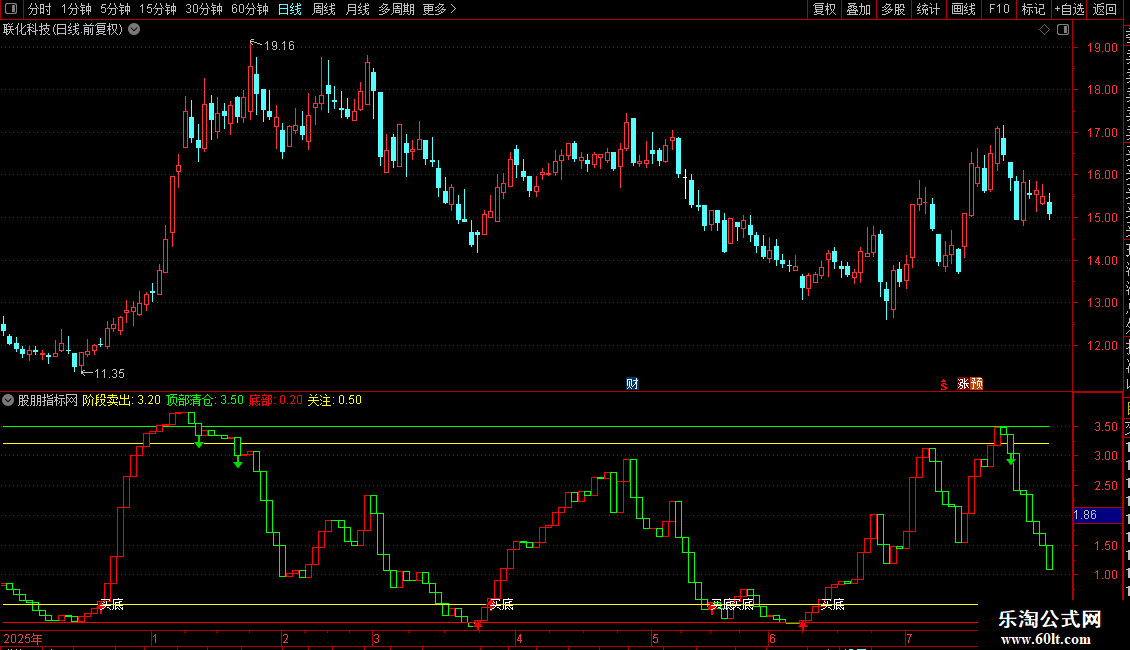Viewport: 1130px width, 650px height.
Task: Open the 统计 statistics button
Action: pos(927,9)
